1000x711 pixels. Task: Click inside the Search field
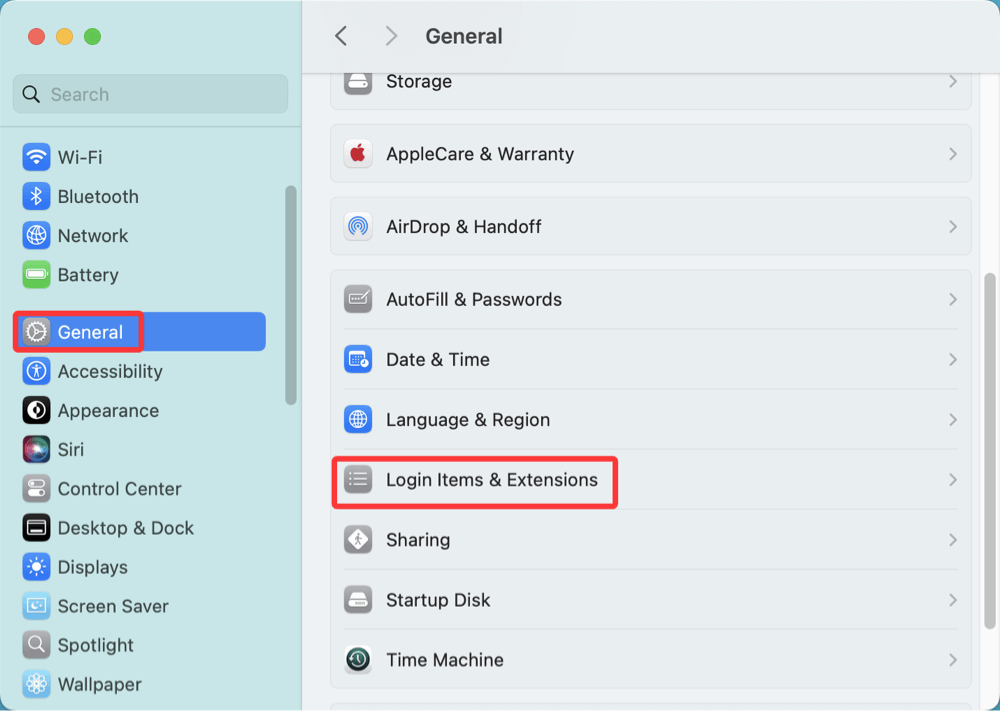[x=150, y=93]
